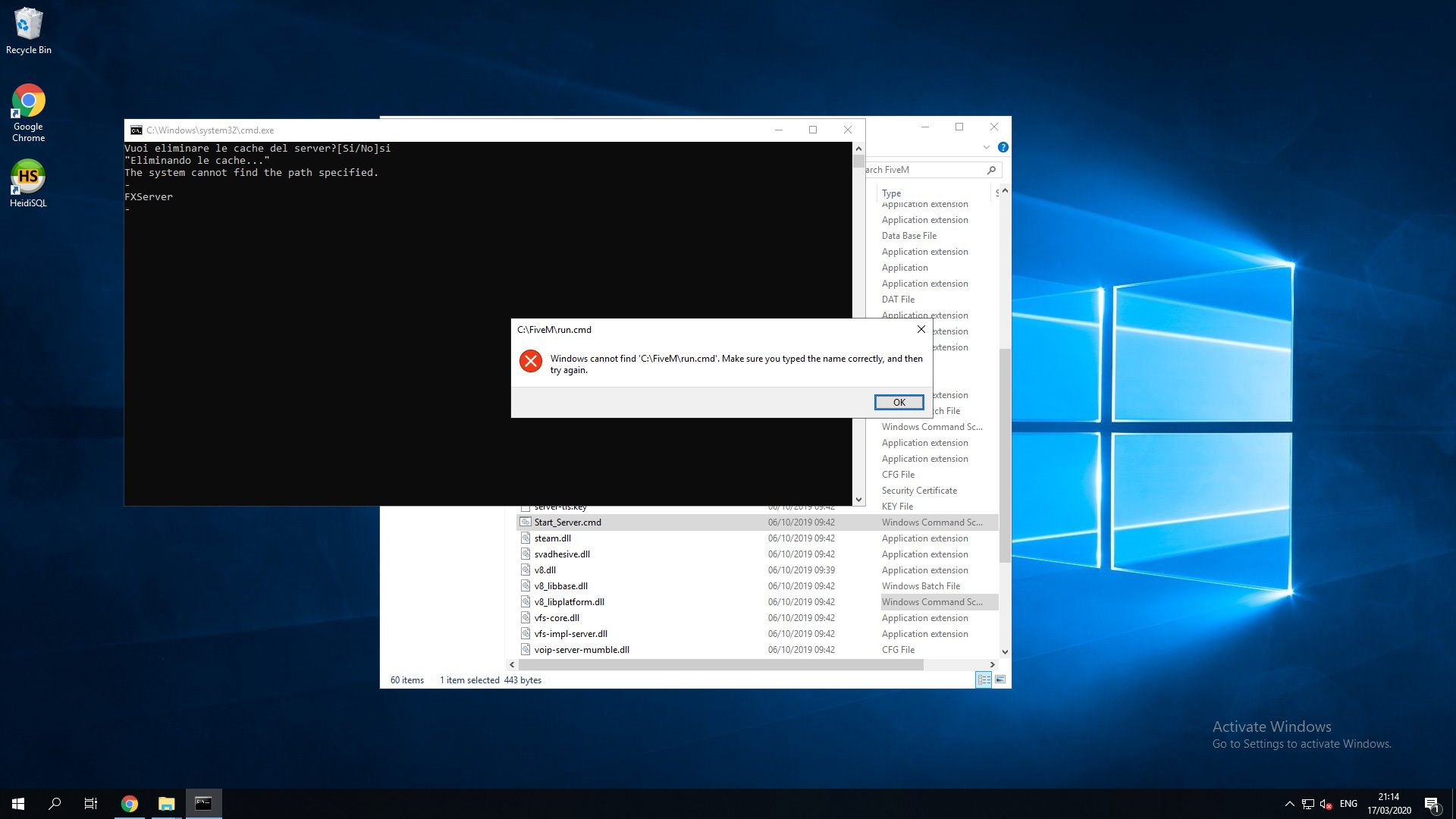The image size is (1456, 819).
Task: Open network status tray icon
Action: click(1308, 804)
